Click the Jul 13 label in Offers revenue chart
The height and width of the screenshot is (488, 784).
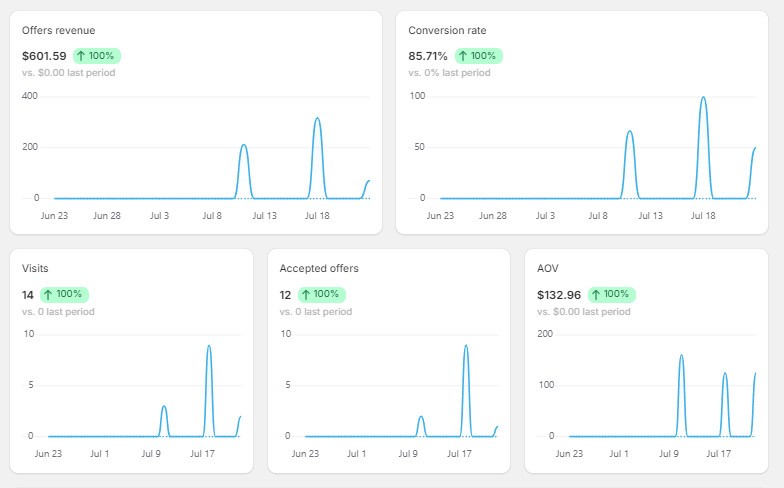point(264,215)
